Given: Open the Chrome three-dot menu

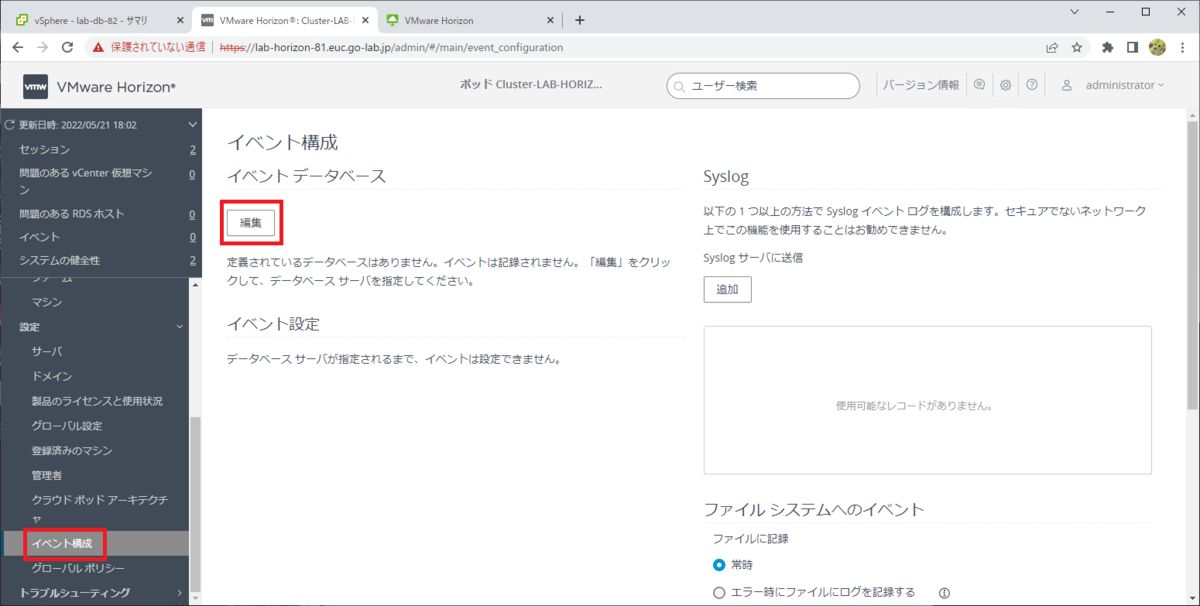Looking at the screenshot, I should click(1183, 47).
